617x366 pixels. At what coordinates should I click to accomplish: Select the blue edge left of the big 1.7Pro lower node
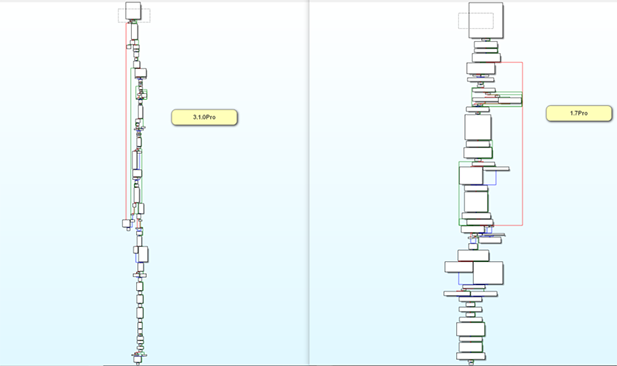pyautogui.click(x=459, y=279)
